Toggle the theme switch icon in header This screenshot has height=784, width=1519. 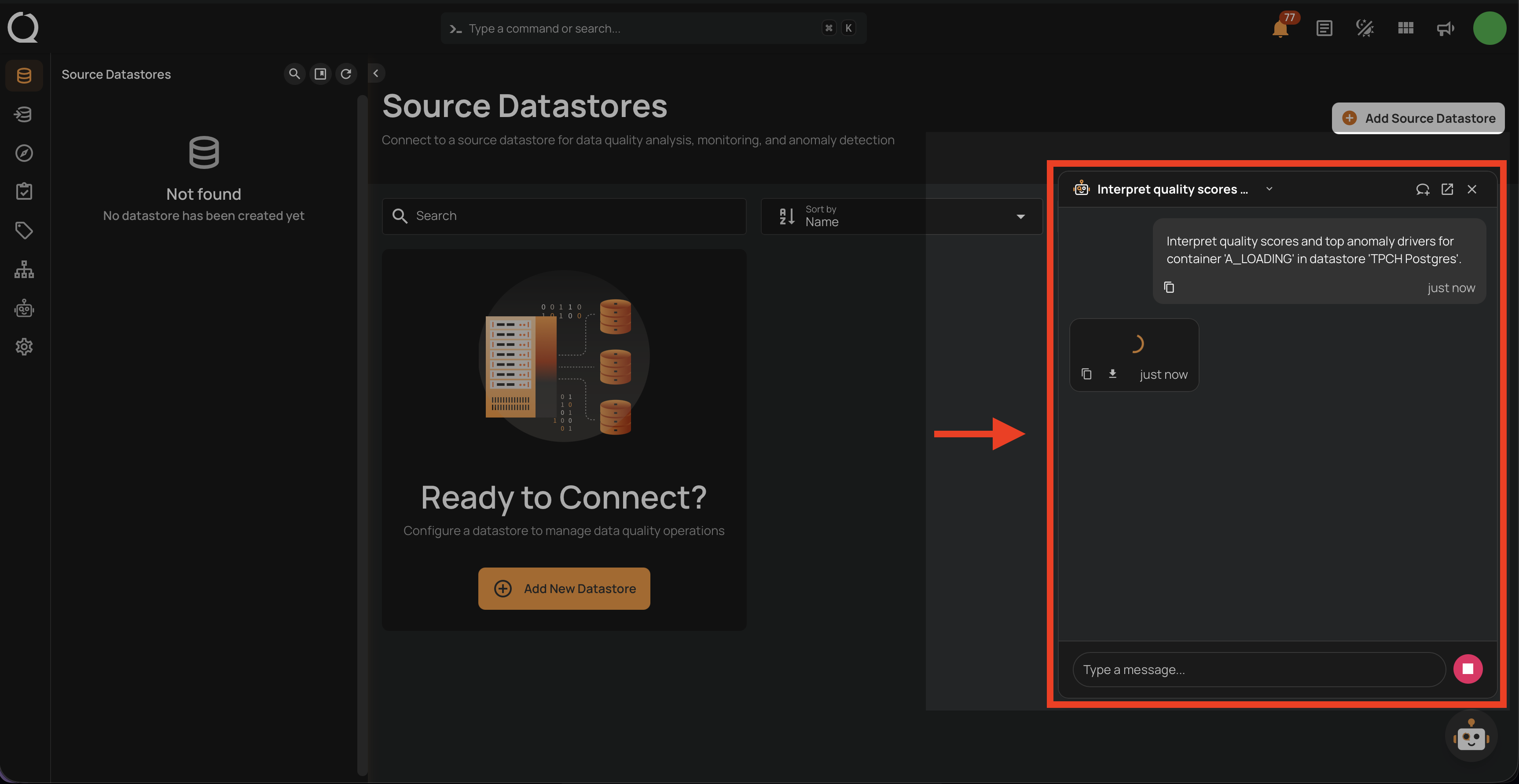[x=1365, y=28]
